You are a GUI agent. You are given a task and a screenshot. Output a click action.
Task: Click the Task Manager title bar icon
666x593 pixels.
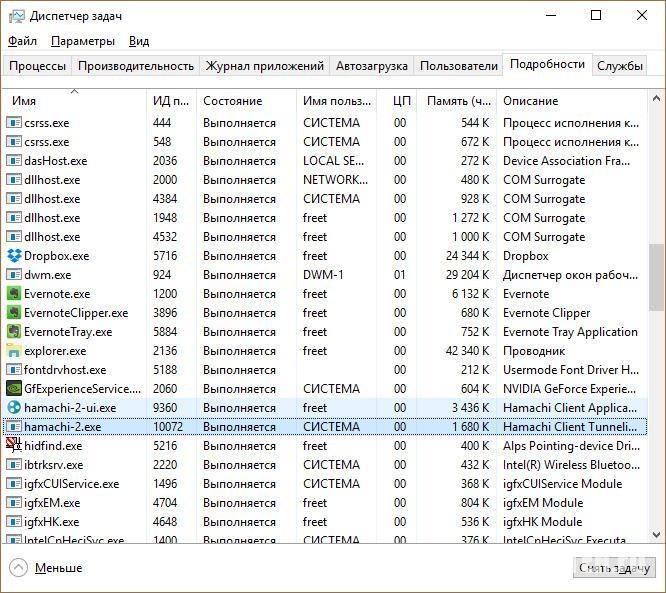[17, 16]
